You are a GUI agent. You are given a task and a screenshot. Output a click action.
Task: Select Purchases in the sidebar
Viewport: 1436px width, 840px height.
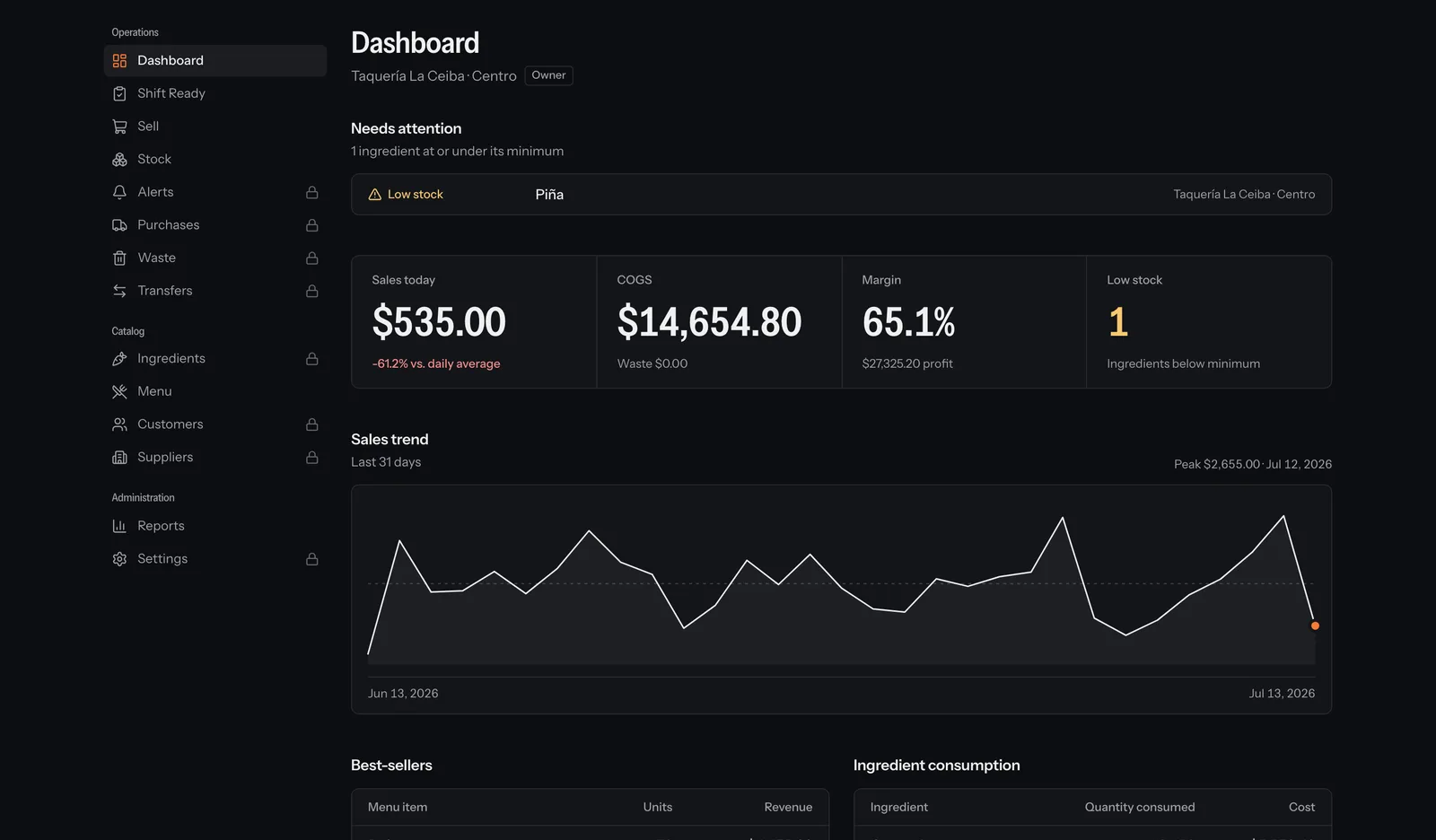tap(215, 225)
